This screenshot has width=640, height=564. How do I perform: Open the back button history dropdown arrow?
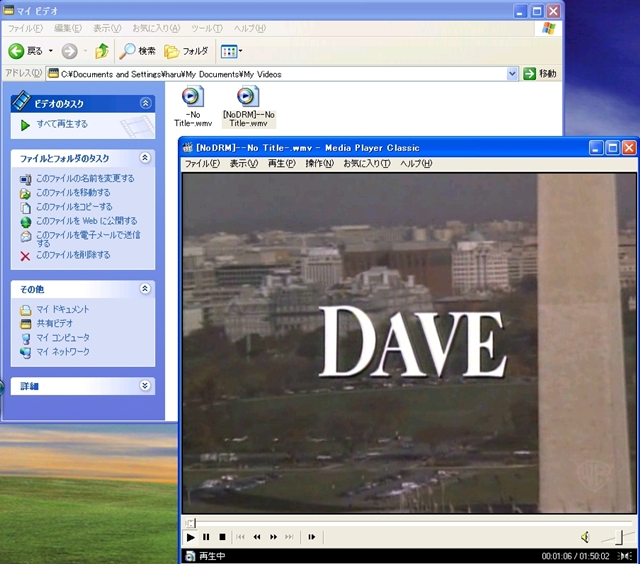(51, 51)
